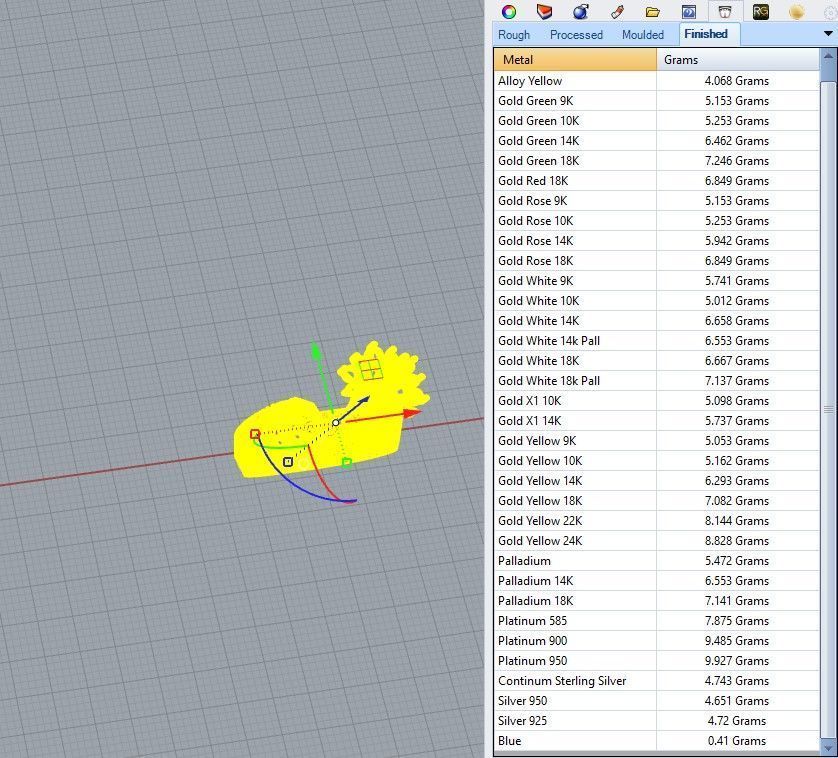Open the tab options dropdown arrow
The width and height of the screenshot is (838, 758).
828,34
